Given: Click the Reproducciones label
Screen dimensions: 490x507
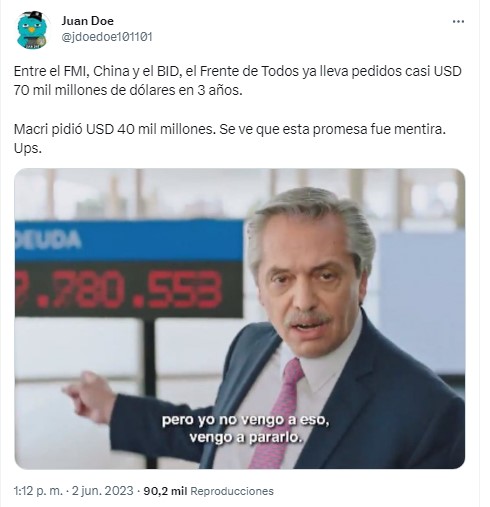Looking at the screenshot, I should click(232, 491).
